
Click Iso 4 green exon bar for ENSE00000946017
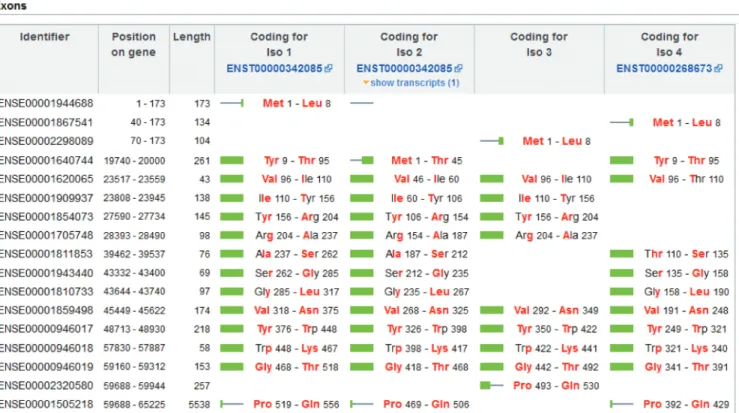tap(622, 329)
